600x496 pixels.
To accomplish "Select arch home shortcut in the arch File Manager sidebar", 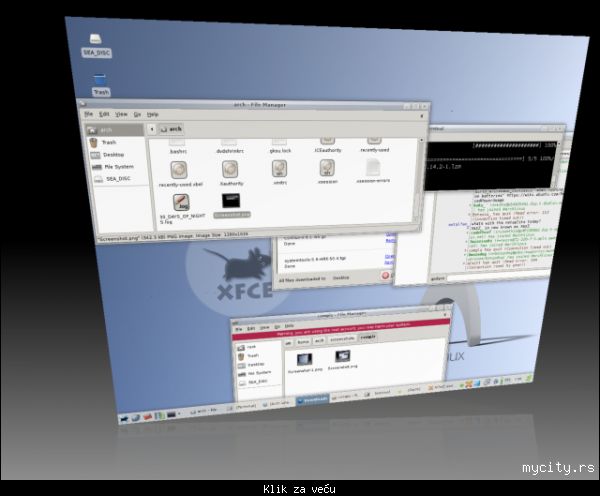I will pyautogui.click(x=114, y=130).
